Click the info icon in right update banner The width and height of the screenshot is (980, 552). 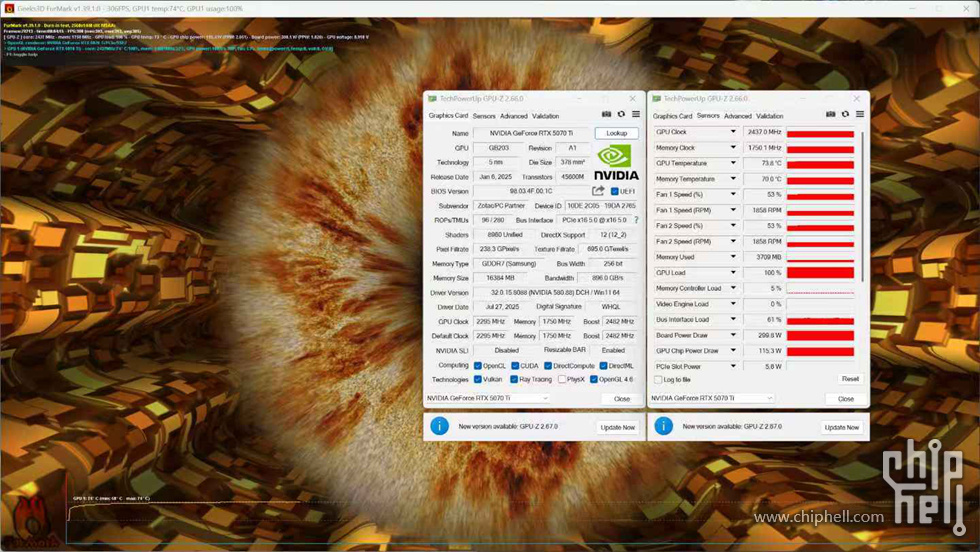pos(664,426)
